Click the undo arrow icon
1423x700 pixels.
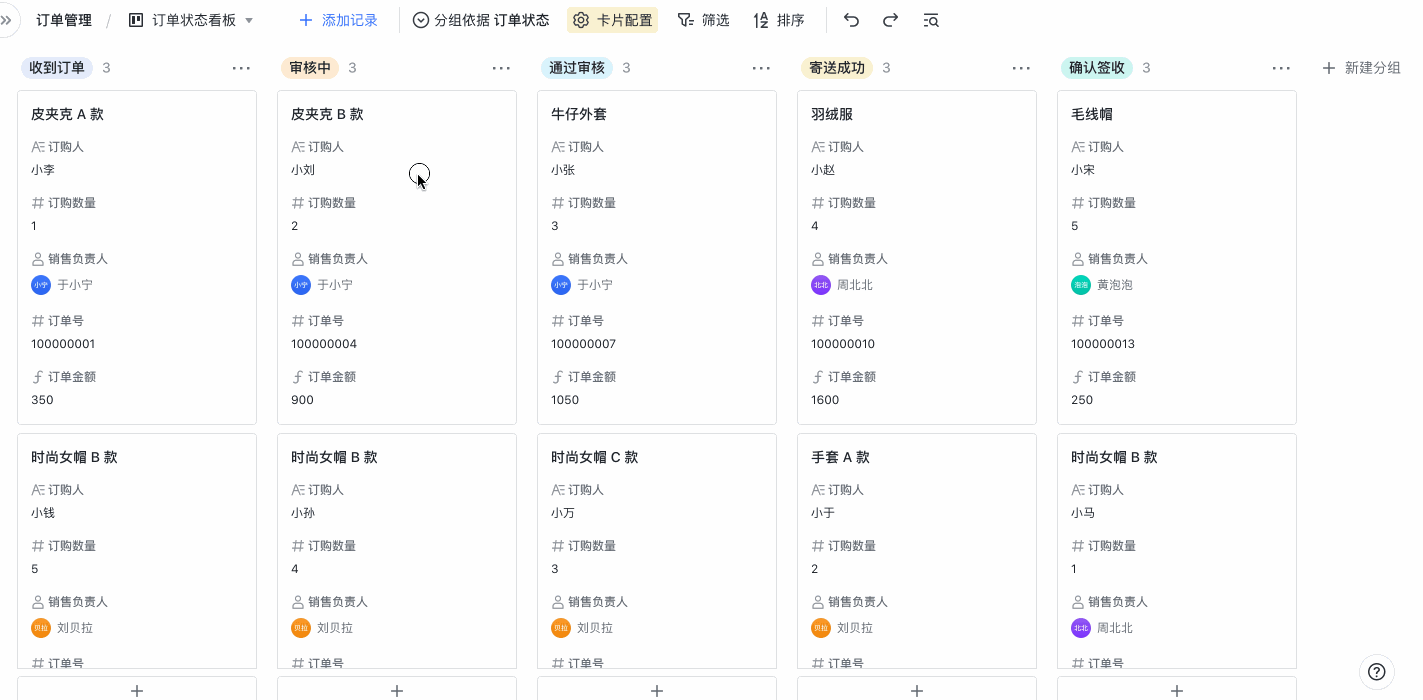click(851, 20)
